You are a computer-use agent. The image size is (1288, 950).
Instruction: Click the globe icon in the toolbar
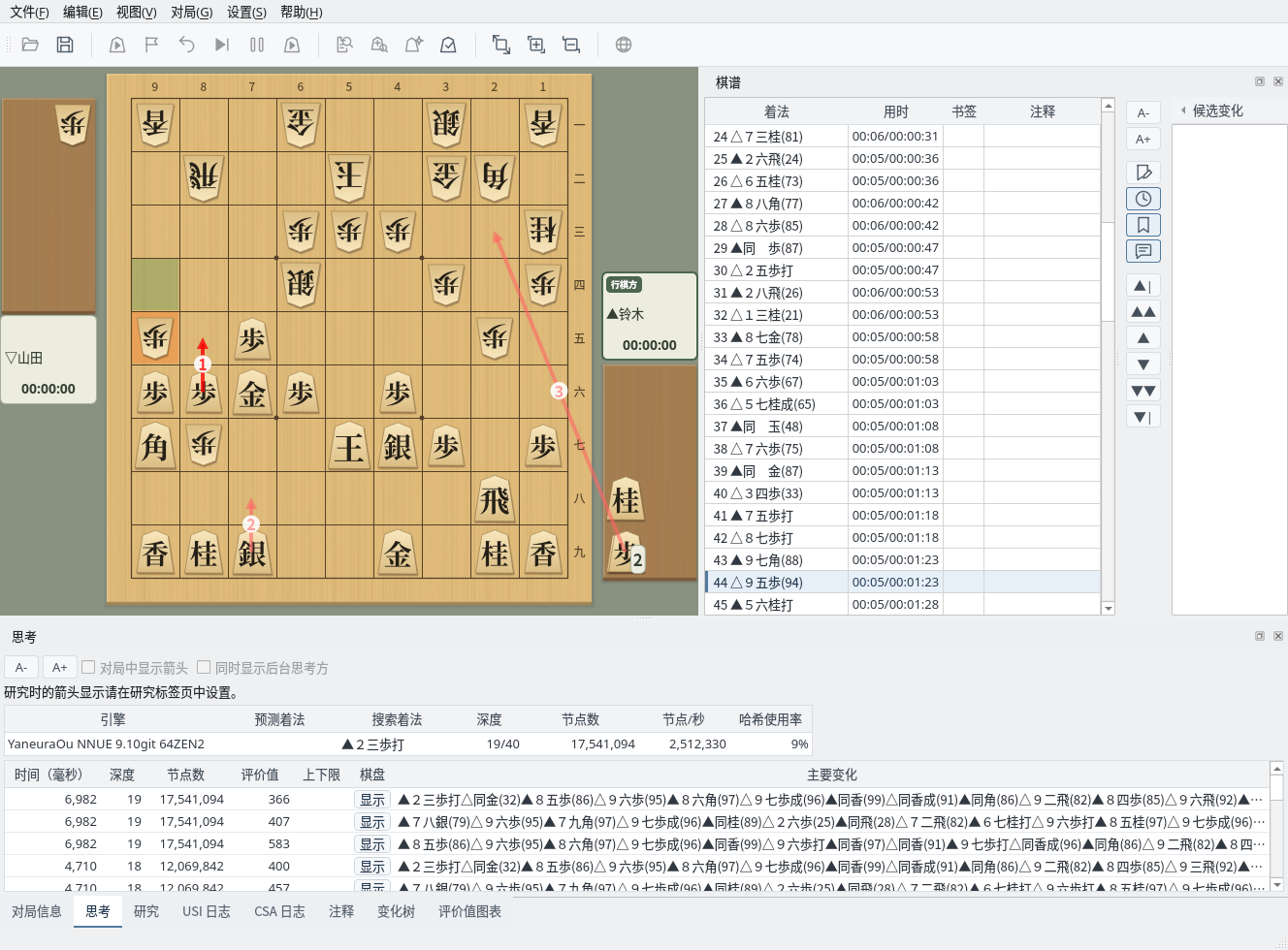pos(624,45)
